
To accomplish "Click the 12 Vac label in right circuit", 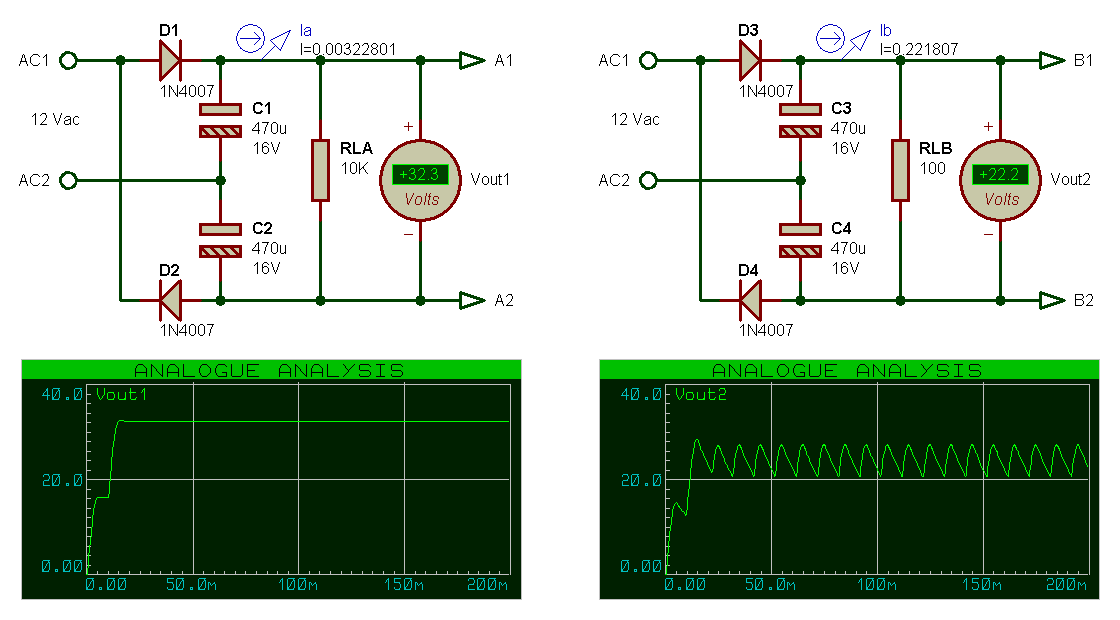I will pyautogui.click(x=636, y=120).
